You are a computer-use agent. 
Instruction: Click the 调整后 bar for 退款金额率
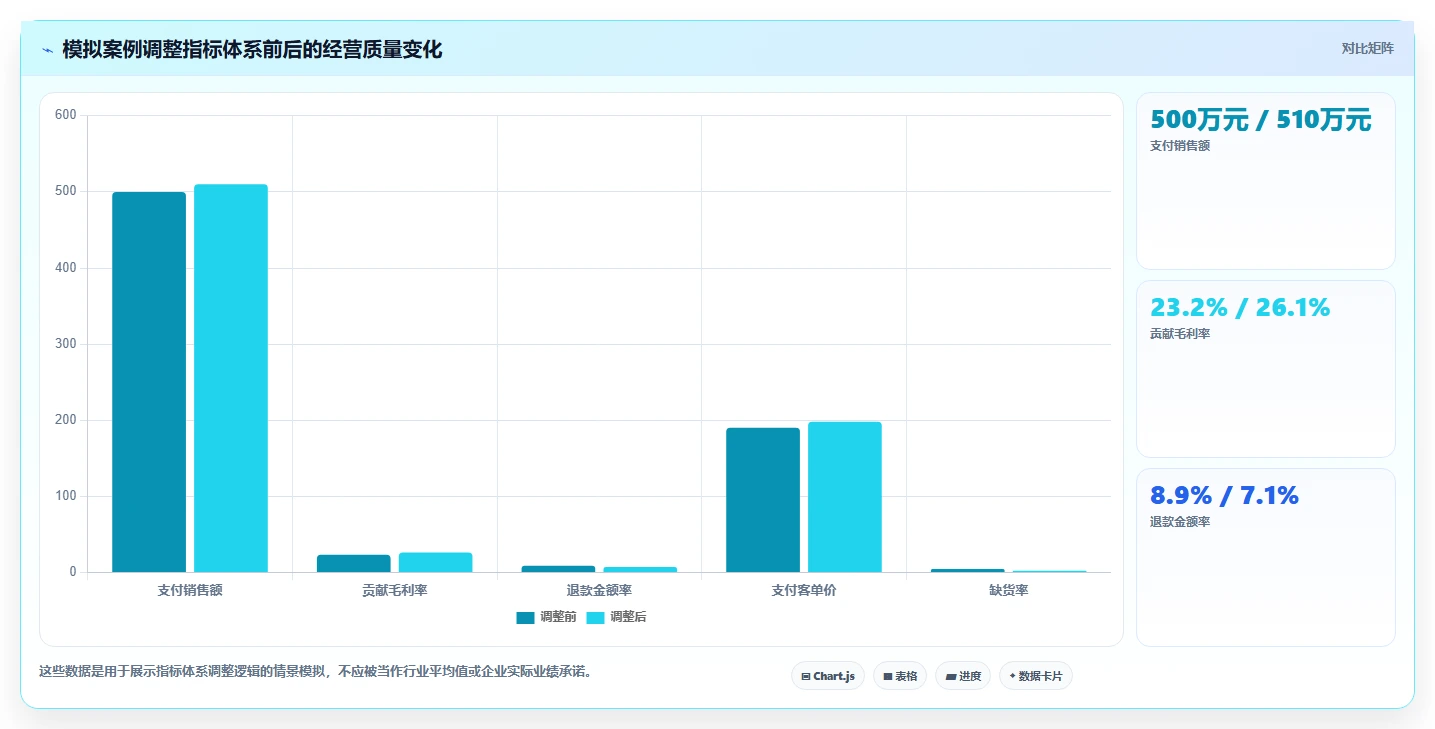pos(640,570)
